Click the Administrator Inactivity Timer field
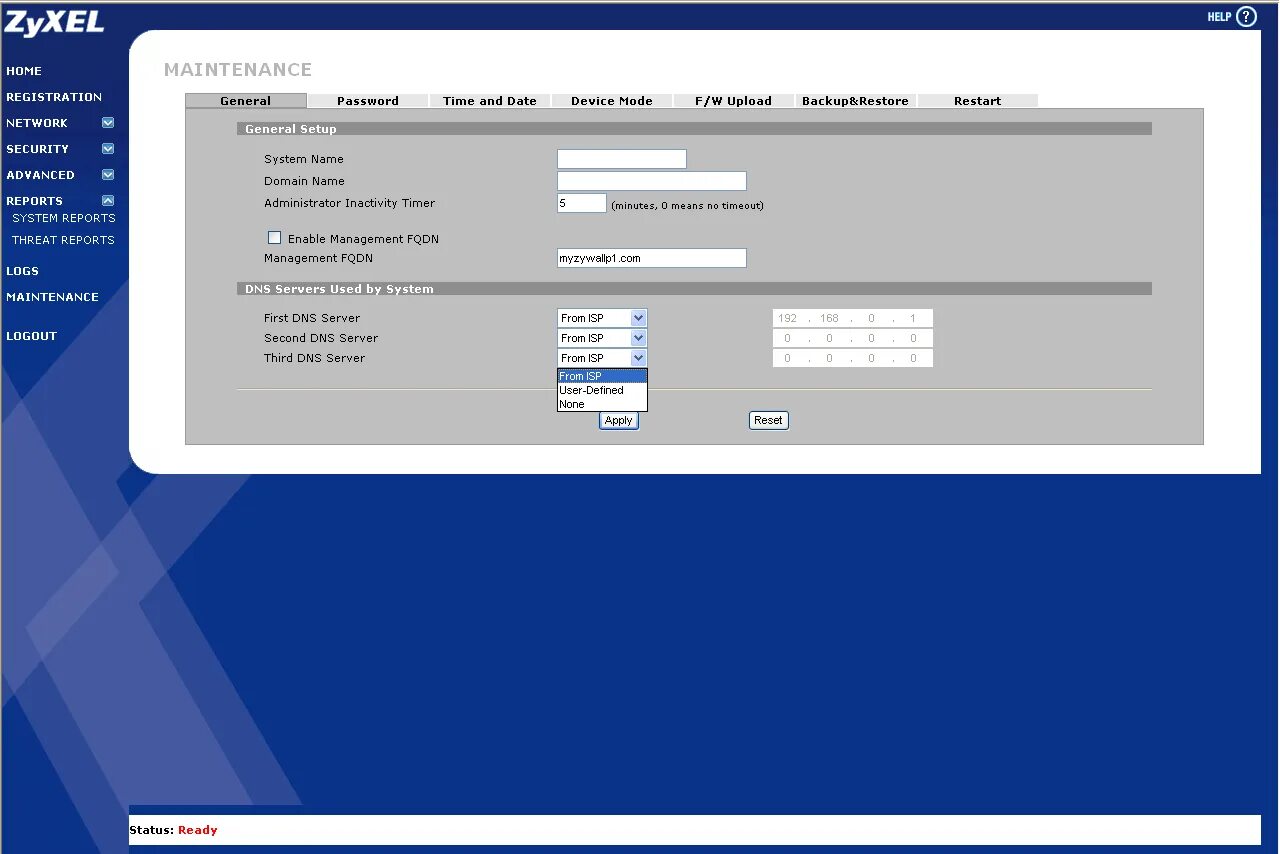Viewport: 1280px width, 854px height. [582, 203]
